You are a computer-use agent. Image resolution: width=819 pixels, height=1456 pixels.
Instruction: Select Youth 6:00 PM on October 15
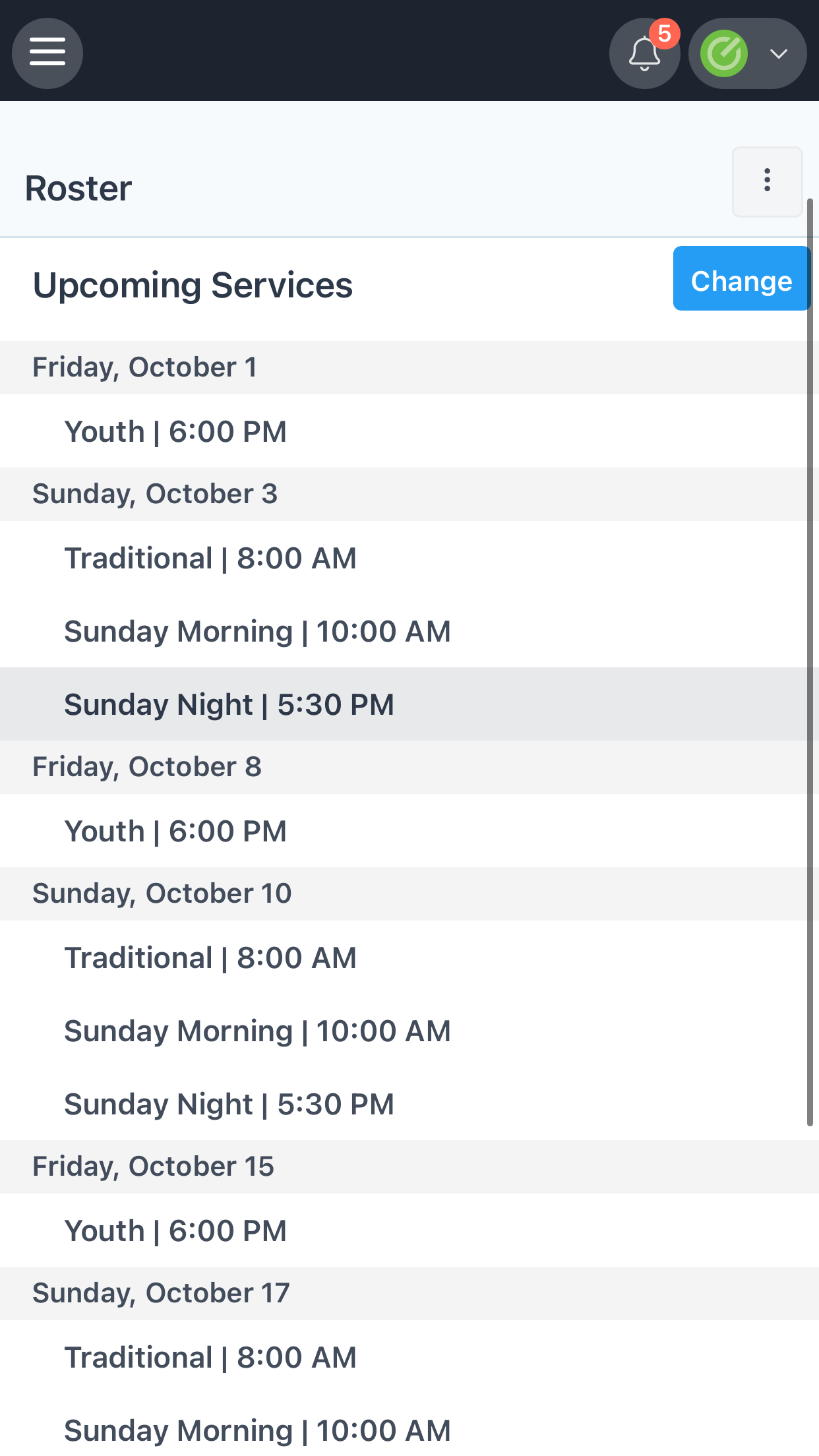coord(409,1230)
